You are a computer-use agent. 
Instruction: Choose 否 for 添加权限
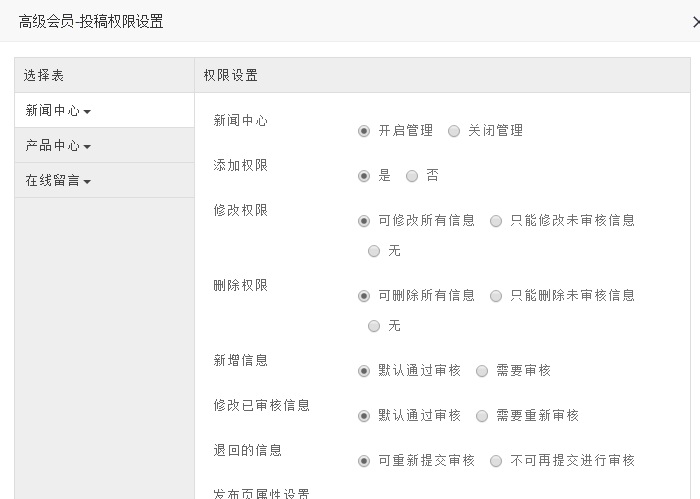pos(412,176)
